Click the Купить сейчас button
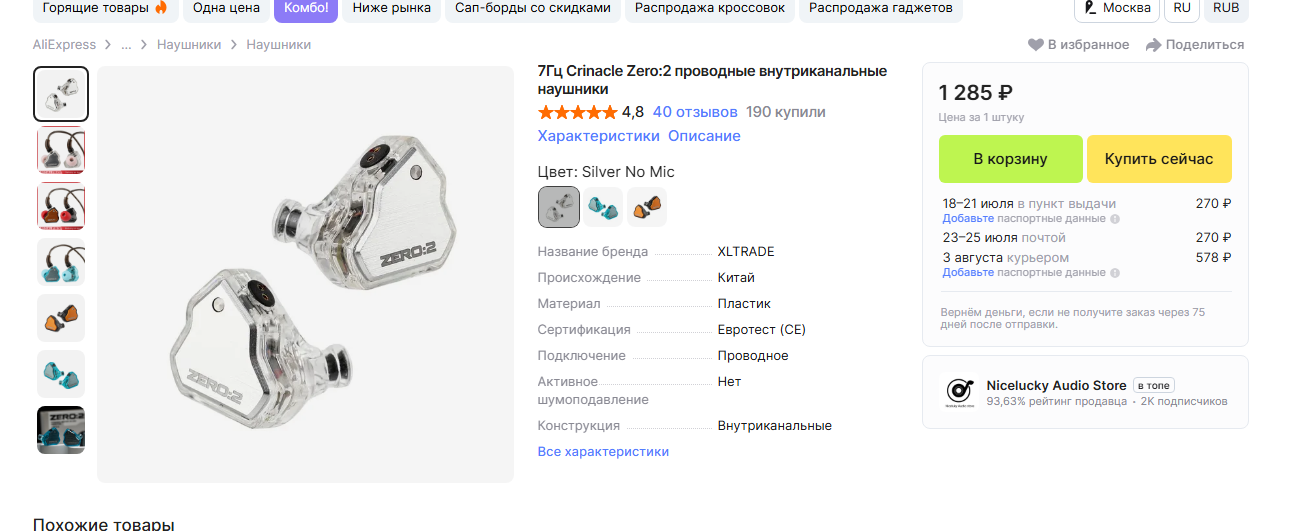Image resolution: width=1312 pixels, height=531 pixels. point(1159,159)
